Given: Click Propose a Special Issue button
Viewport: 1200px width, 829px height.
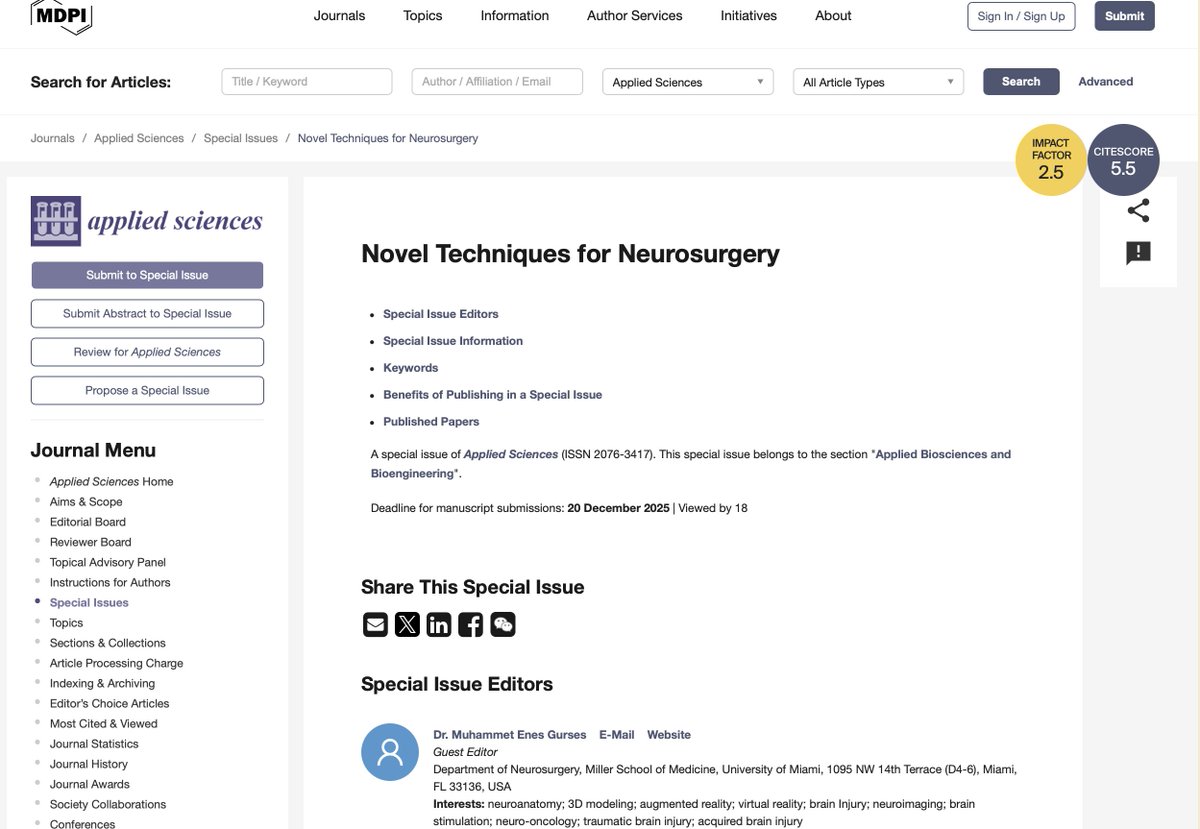Looking at the screenshot, I should 147,390.
